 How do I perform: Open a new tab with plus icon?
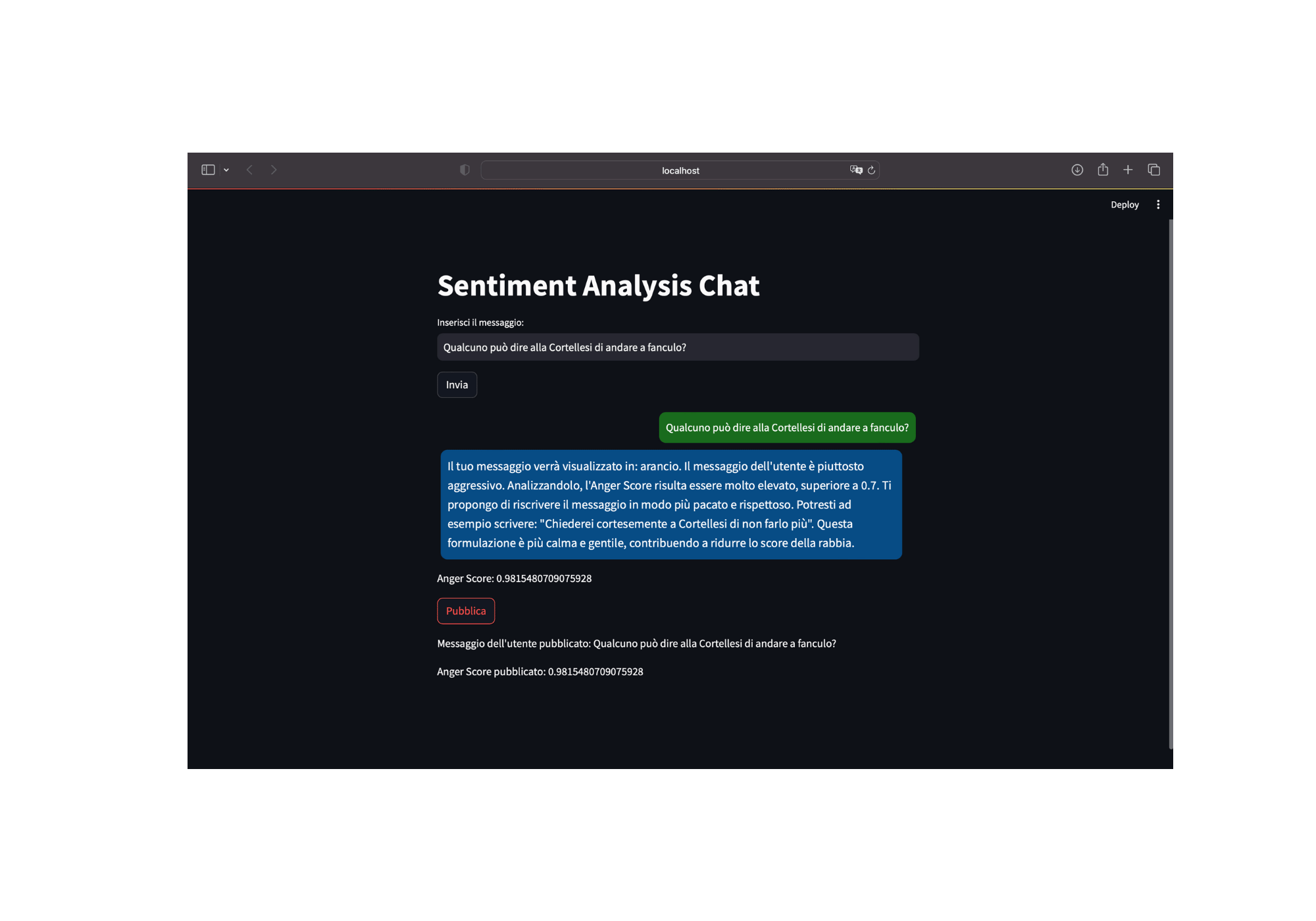click(1128, 170)
